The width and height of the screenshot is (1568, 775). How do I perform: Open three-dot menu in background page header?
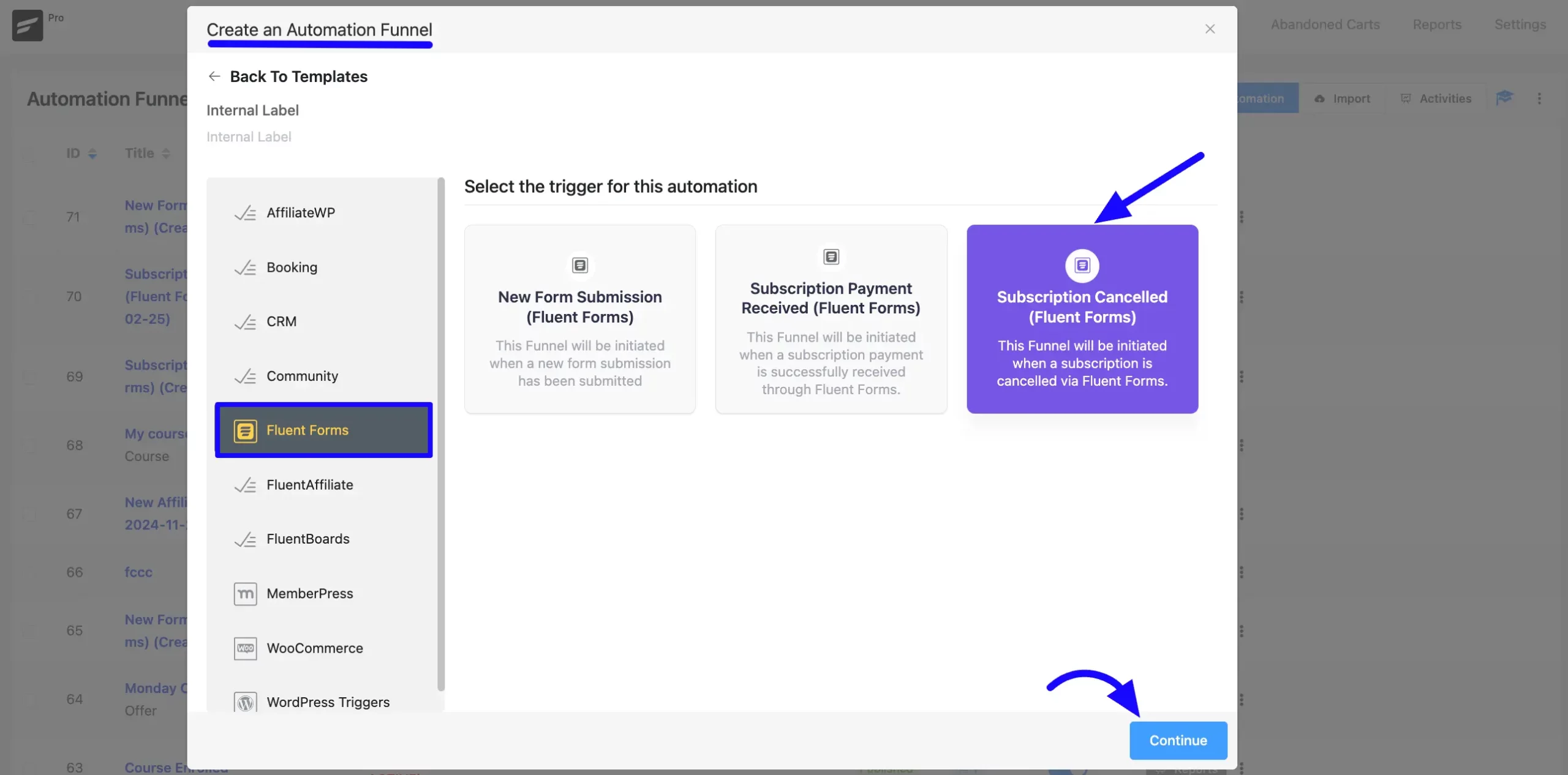pos(1539,98)
